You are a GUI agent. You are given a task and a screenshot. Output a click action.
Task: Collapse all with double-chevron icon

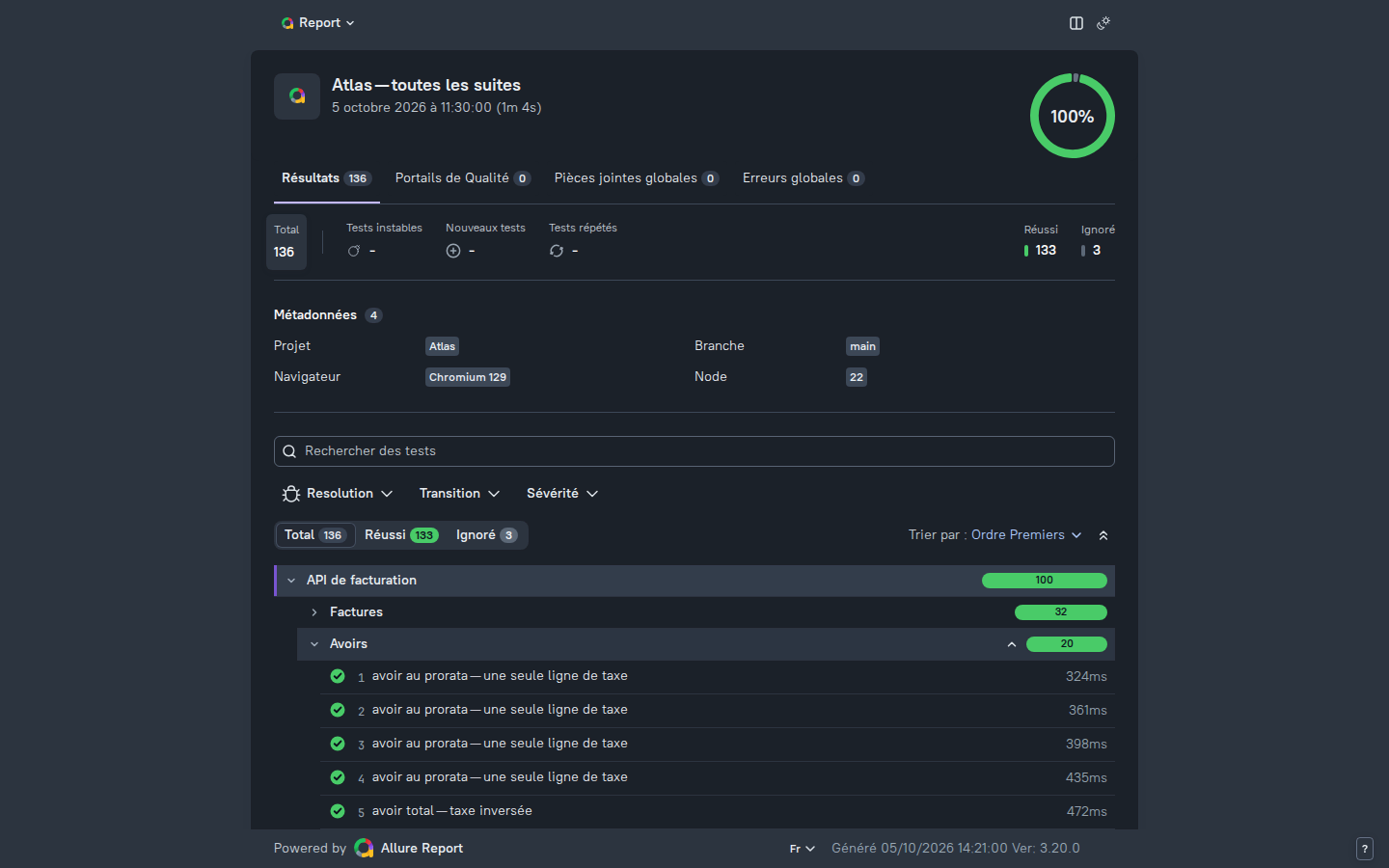pos(1103,535)
